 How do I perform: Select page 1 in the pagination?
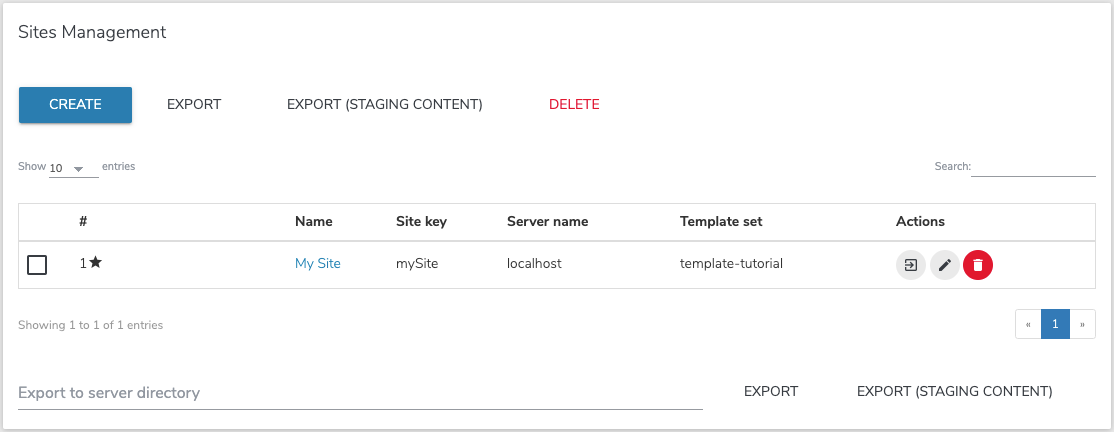(1055, 324)
